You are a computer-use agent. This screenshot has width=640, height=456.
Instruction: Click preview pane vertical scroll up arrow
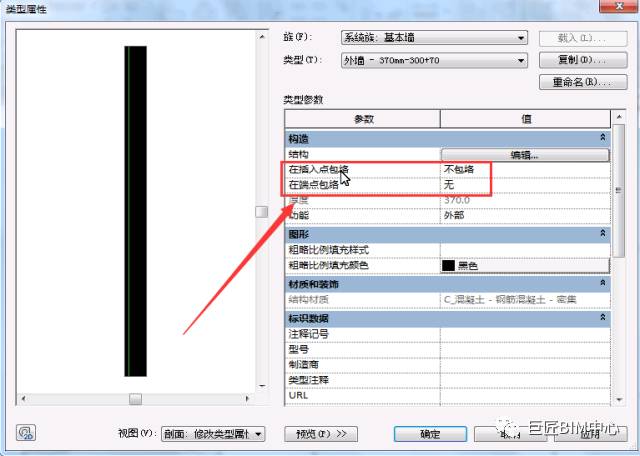click(x=262, y=37)
